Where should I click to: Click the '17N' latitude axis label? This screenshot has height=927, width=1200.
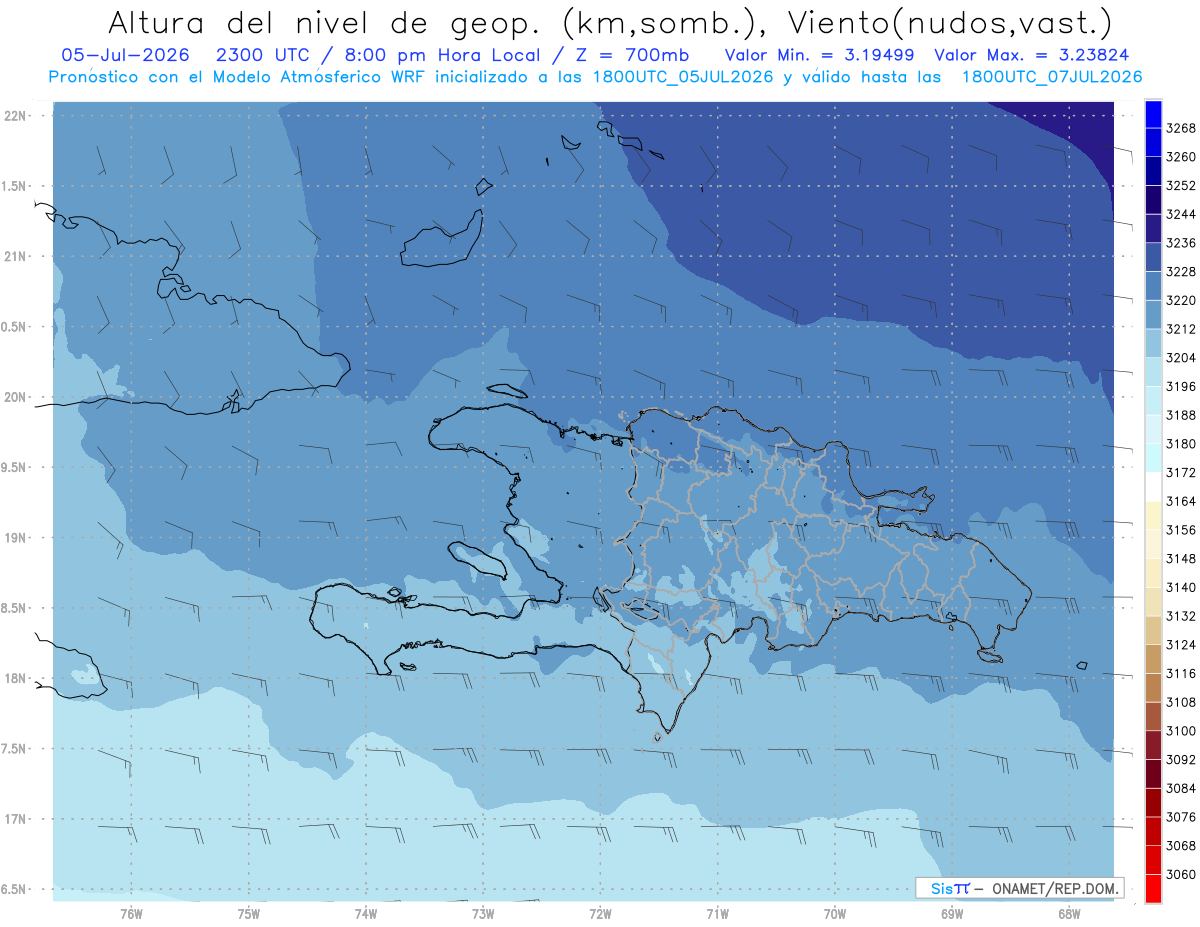point(15,819)
